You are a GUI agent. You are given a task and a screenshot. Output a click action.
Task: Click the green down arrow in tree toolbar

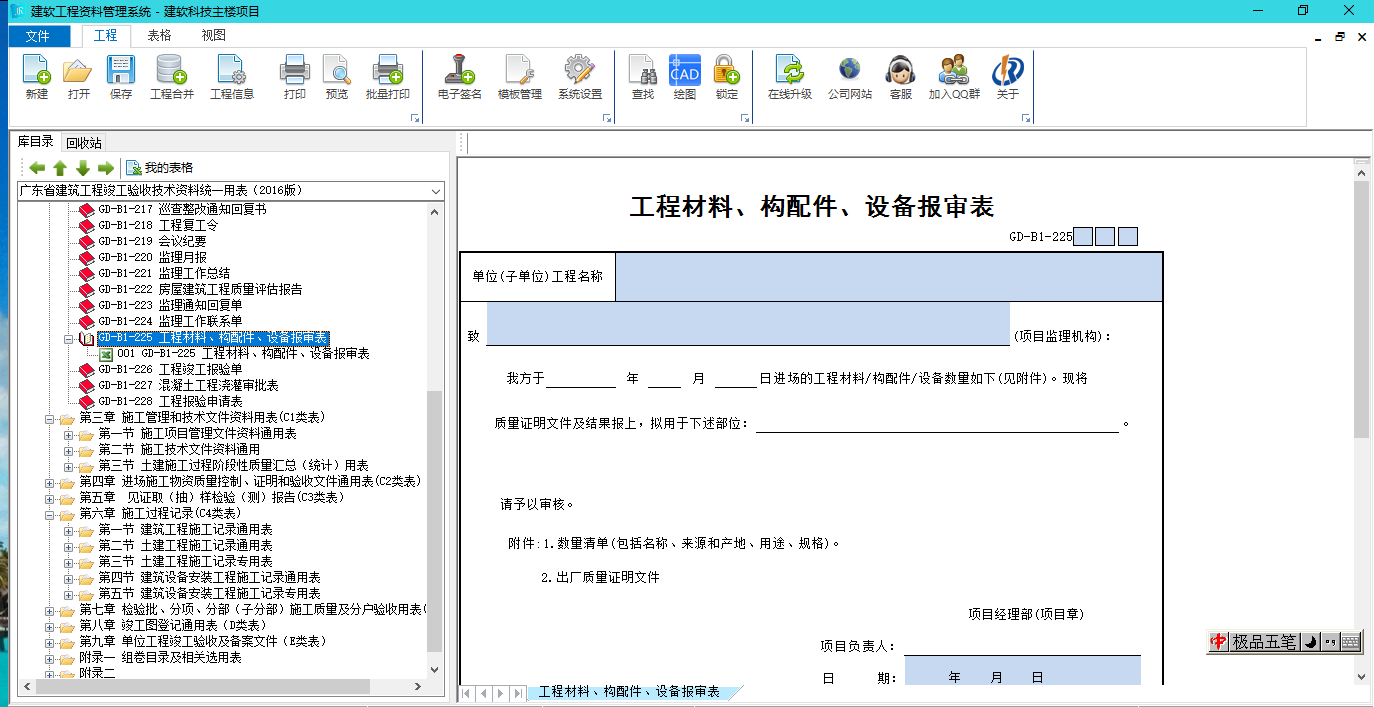[x=83, y=168]
